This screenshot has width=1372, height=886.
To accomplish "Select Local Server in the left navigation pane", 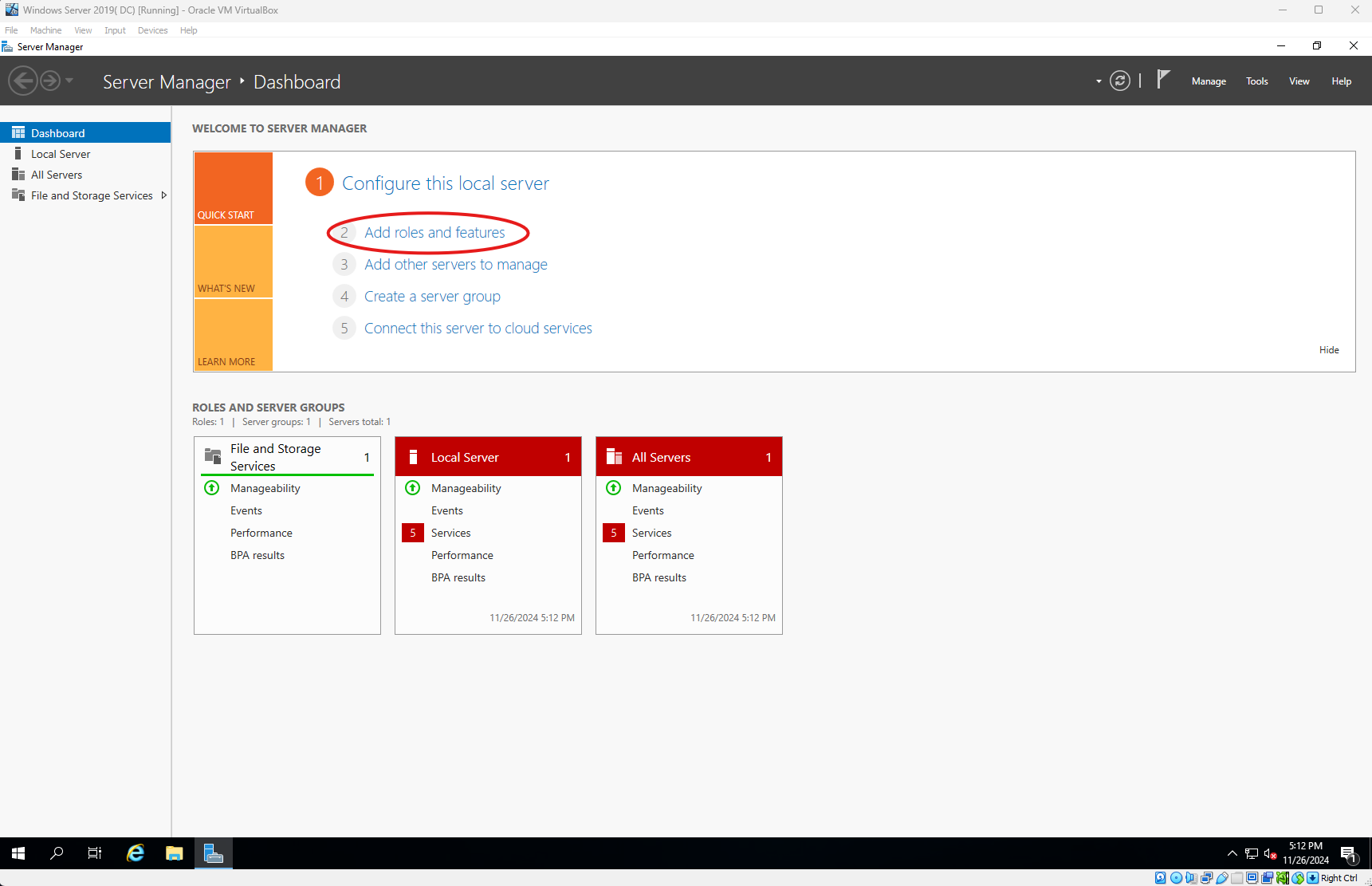I will 85,154.
